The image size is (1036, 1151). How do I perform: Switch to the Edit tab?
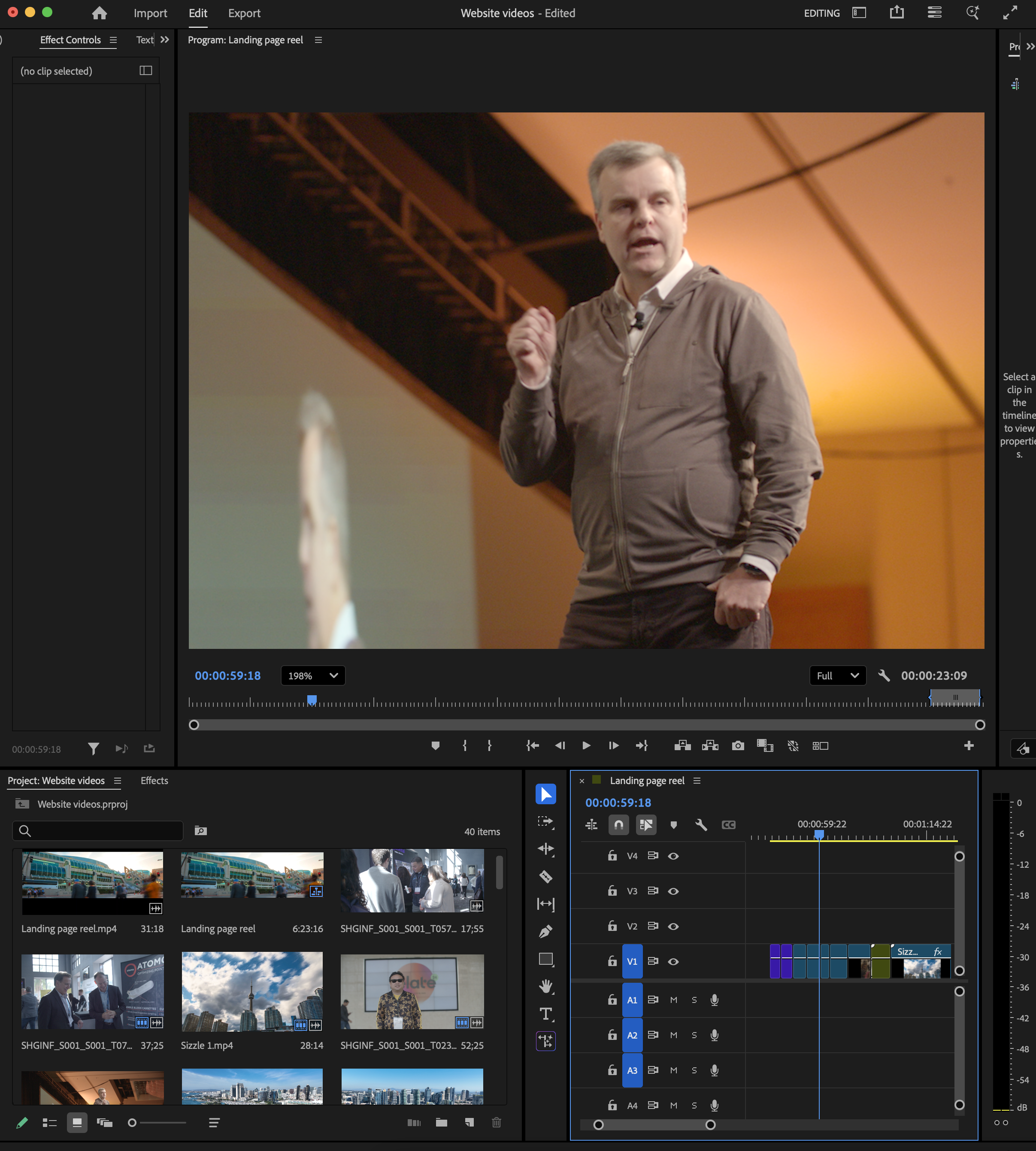pyautogui.click(x=198, y=13)
